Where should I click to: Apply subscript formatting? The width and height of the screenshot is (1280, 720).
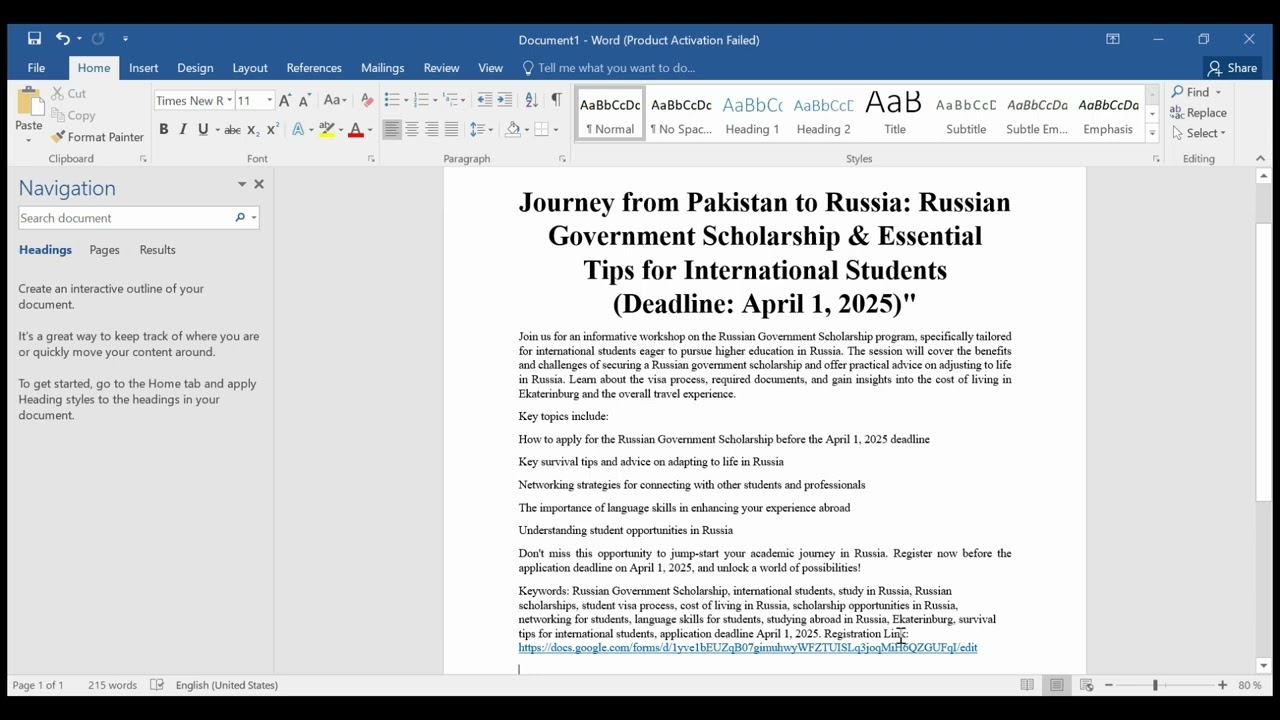click(x=253, y=130)
